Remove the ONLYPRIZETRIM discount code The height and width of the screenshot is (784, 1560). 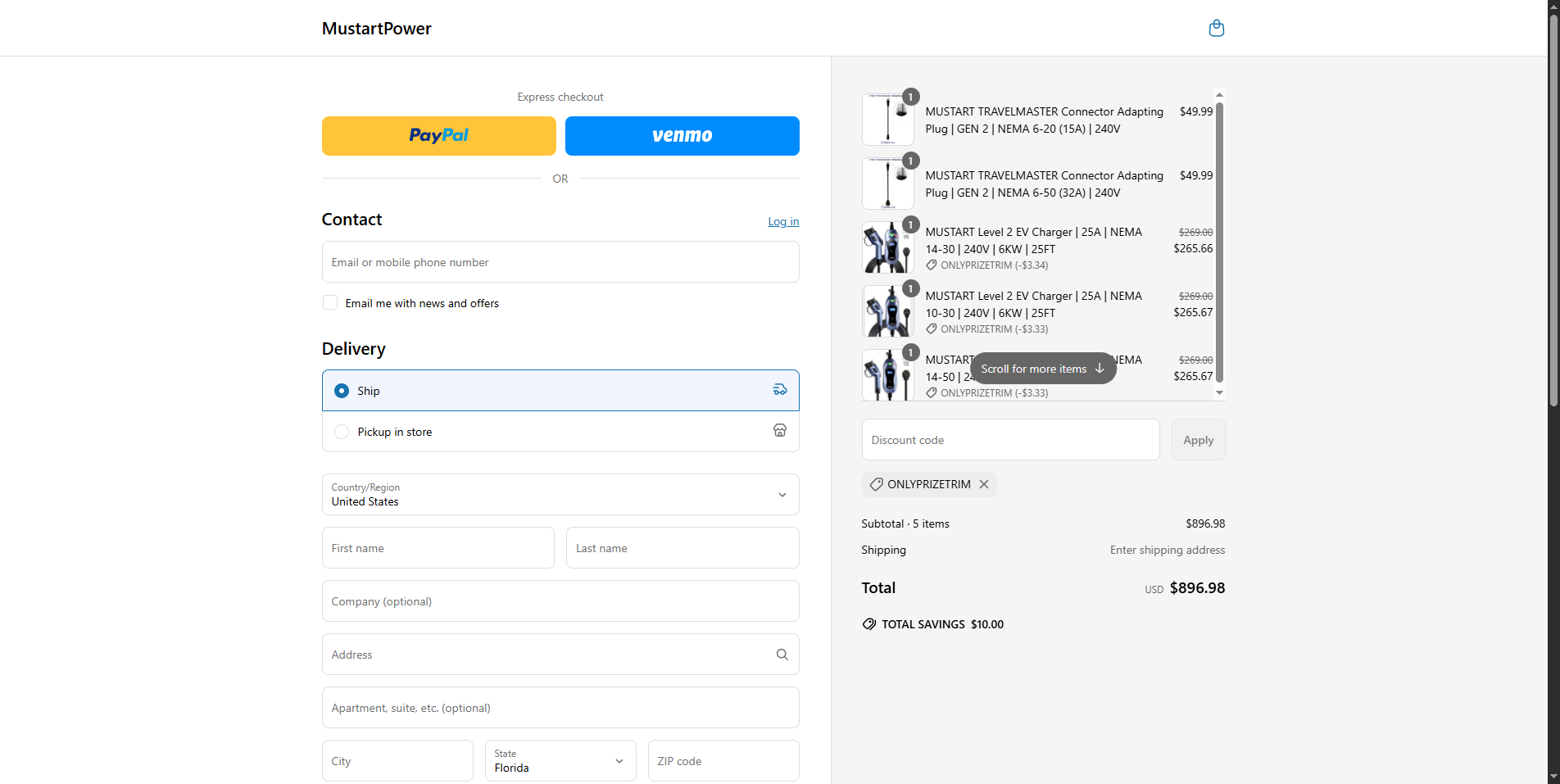984,484
